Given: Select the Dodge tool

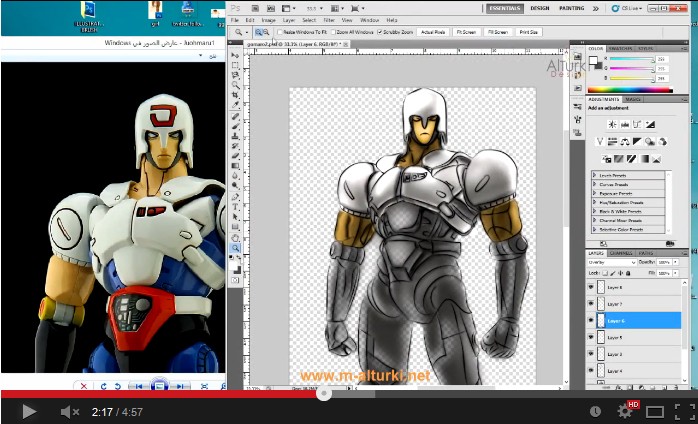Looking at the screenshot, I should 235,185.
